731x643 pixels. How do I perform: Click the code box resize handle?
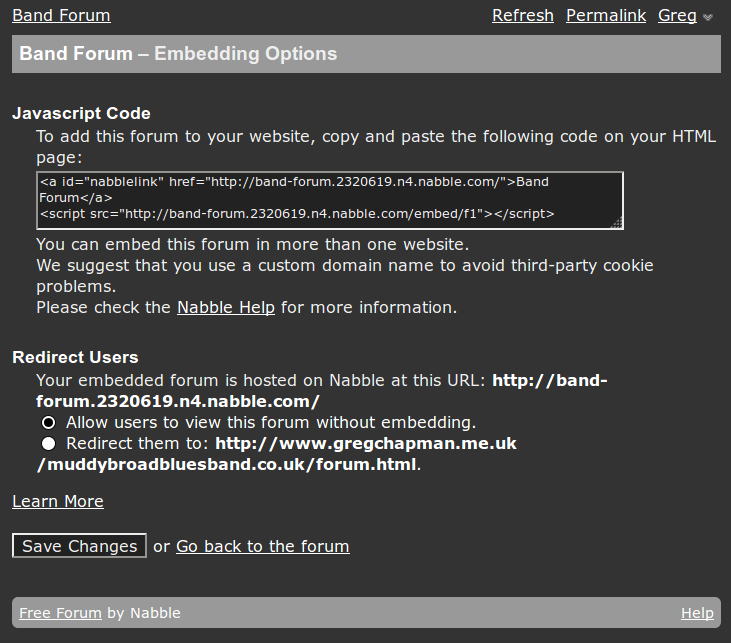(x=617, y=223)
